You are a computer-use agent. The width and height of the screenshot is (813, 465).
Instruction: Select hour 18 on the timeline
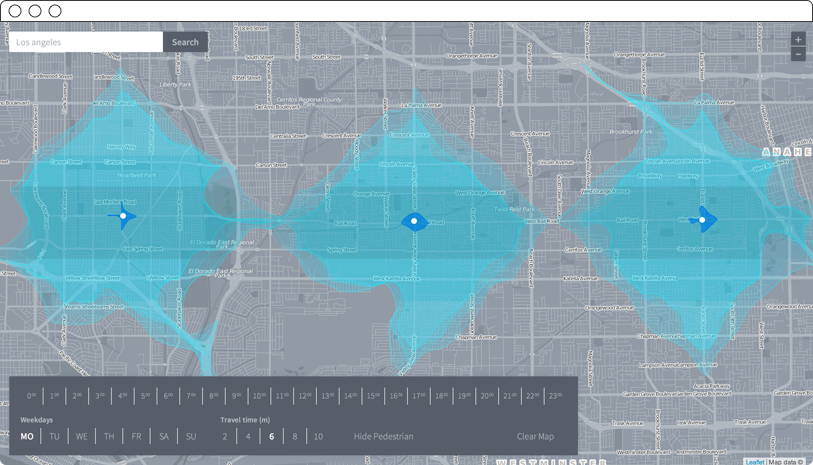441,396
